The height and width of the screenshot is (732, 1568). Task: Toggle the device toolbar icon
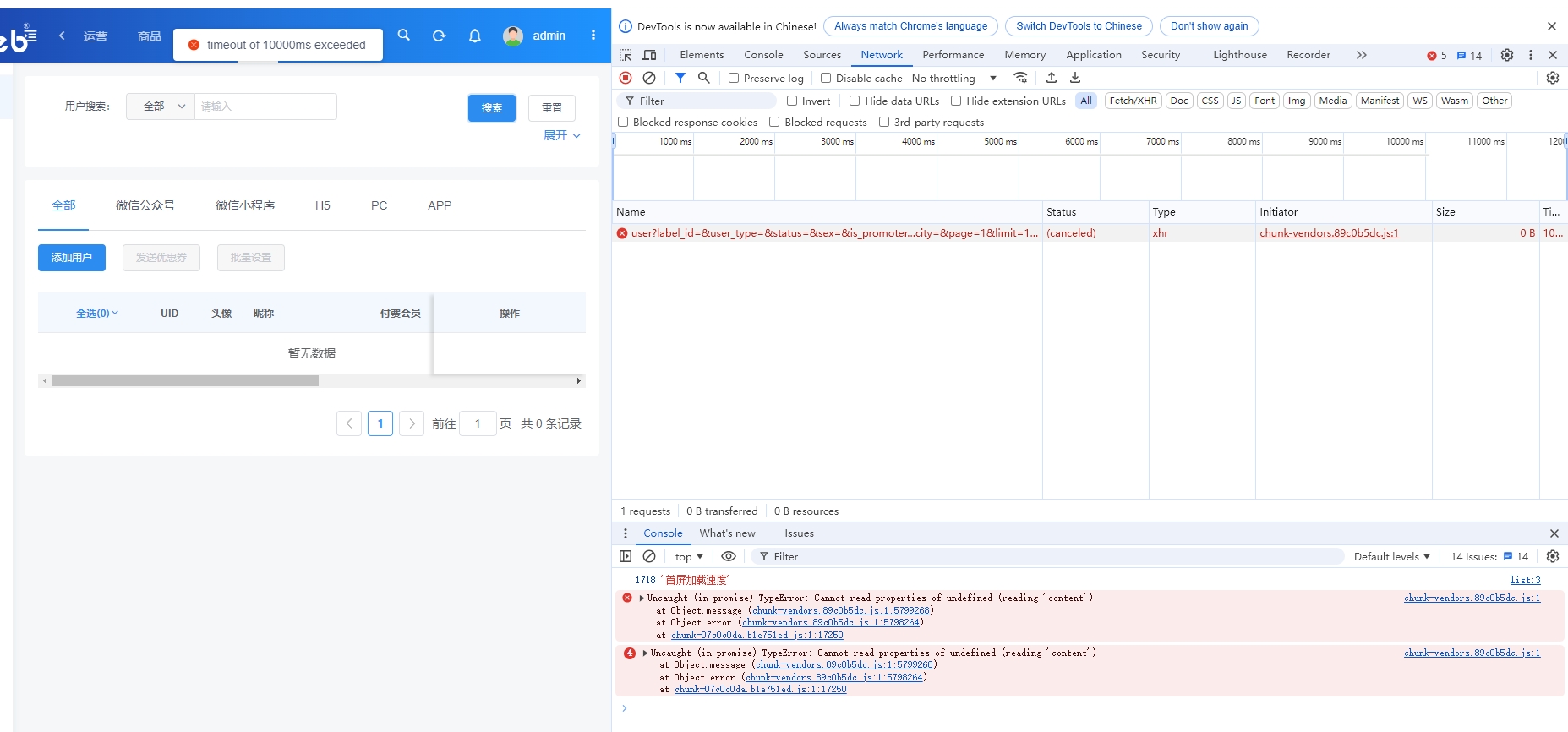pos(649,55)
